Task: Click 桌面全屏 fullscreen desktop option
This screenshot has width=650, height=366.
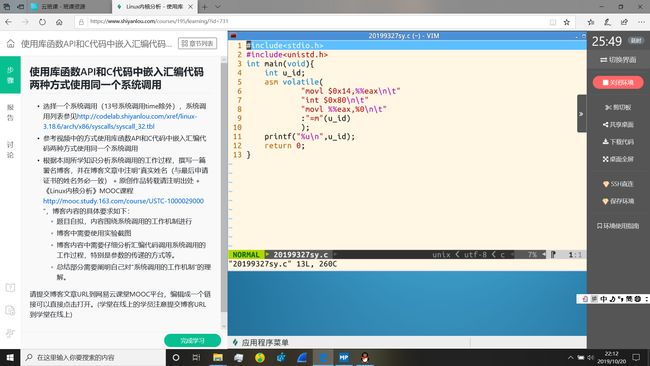Action: click(x=618, y=159)
